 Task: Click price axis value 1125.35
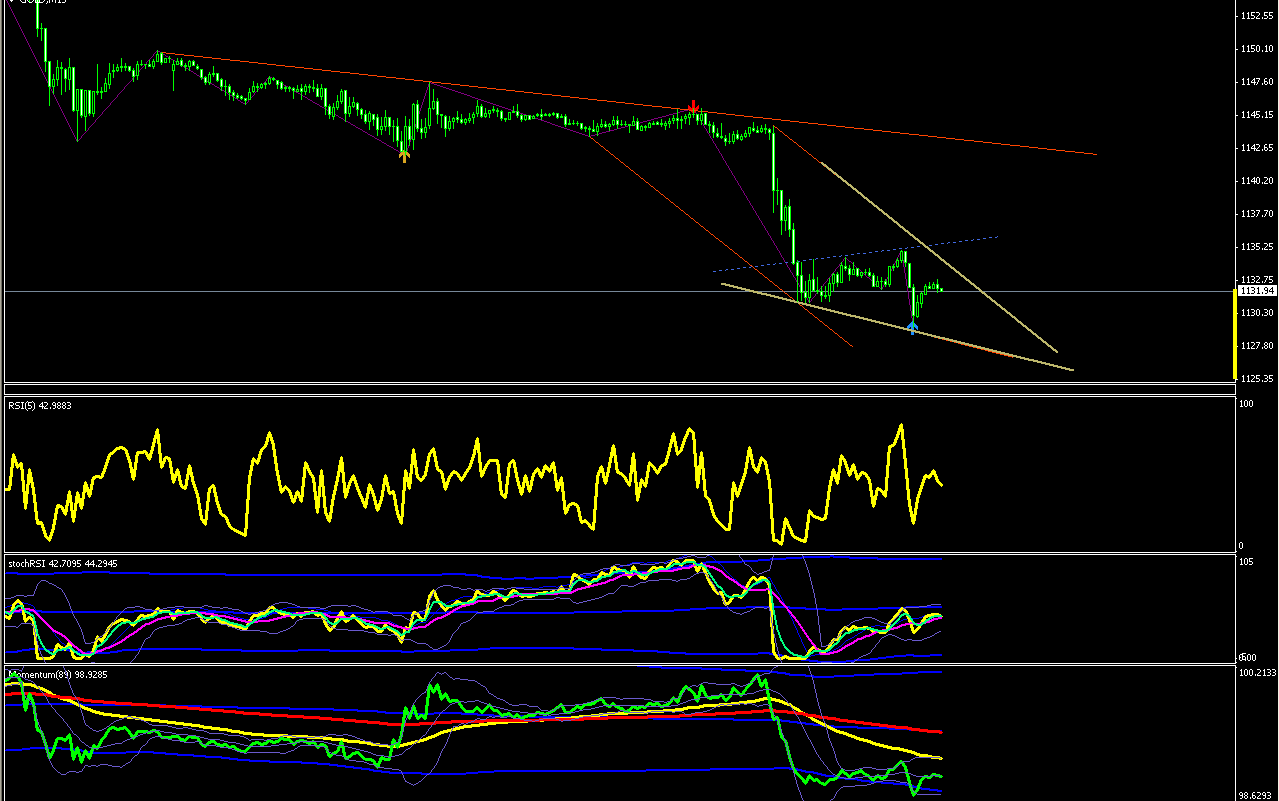[x=1256, y=379]
